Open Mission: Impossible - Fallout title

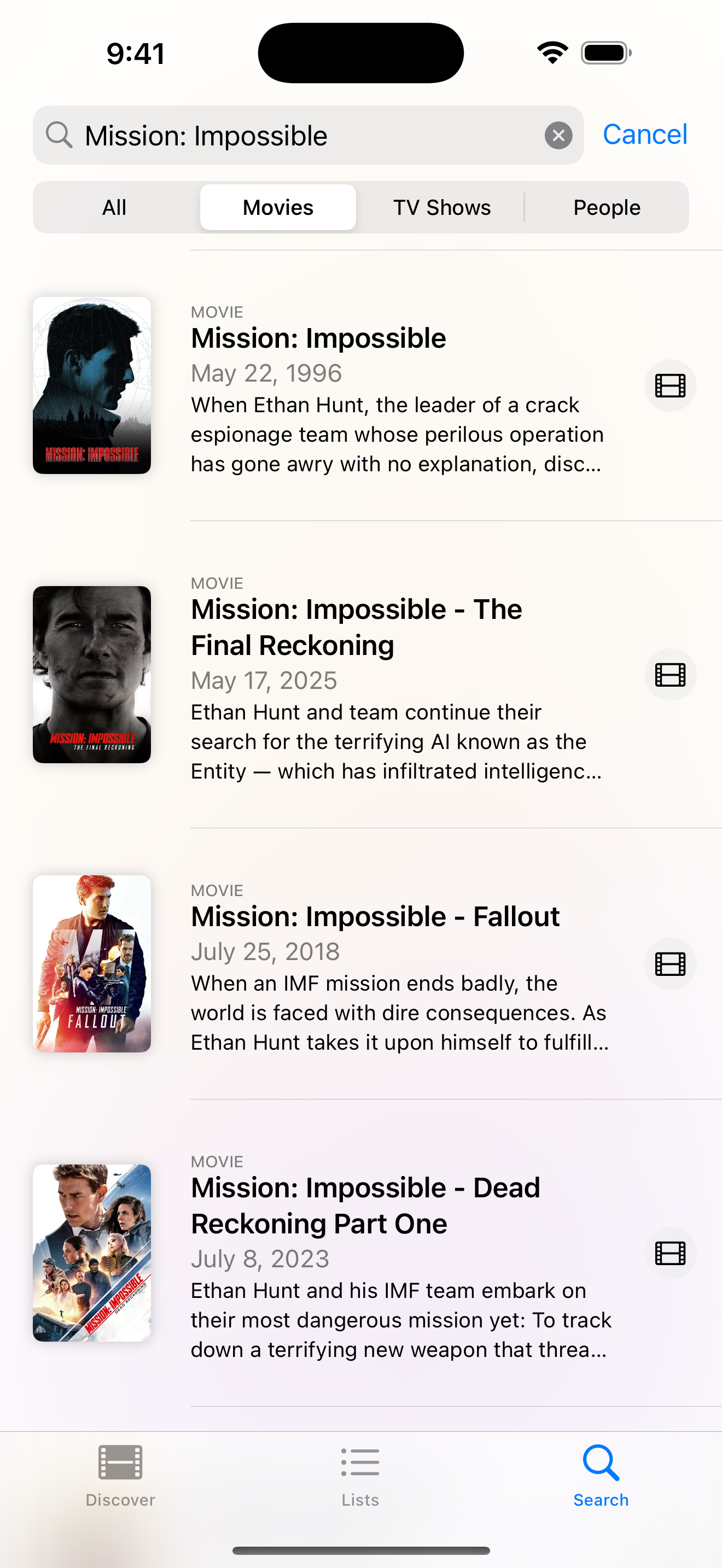tap(375, 917)
